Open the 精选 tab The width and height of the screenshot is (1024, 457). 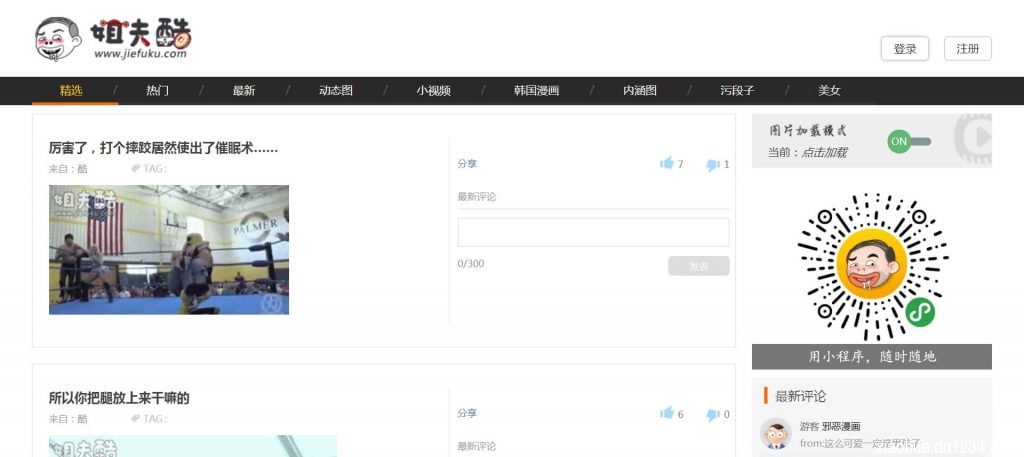[x=71, y=91]
